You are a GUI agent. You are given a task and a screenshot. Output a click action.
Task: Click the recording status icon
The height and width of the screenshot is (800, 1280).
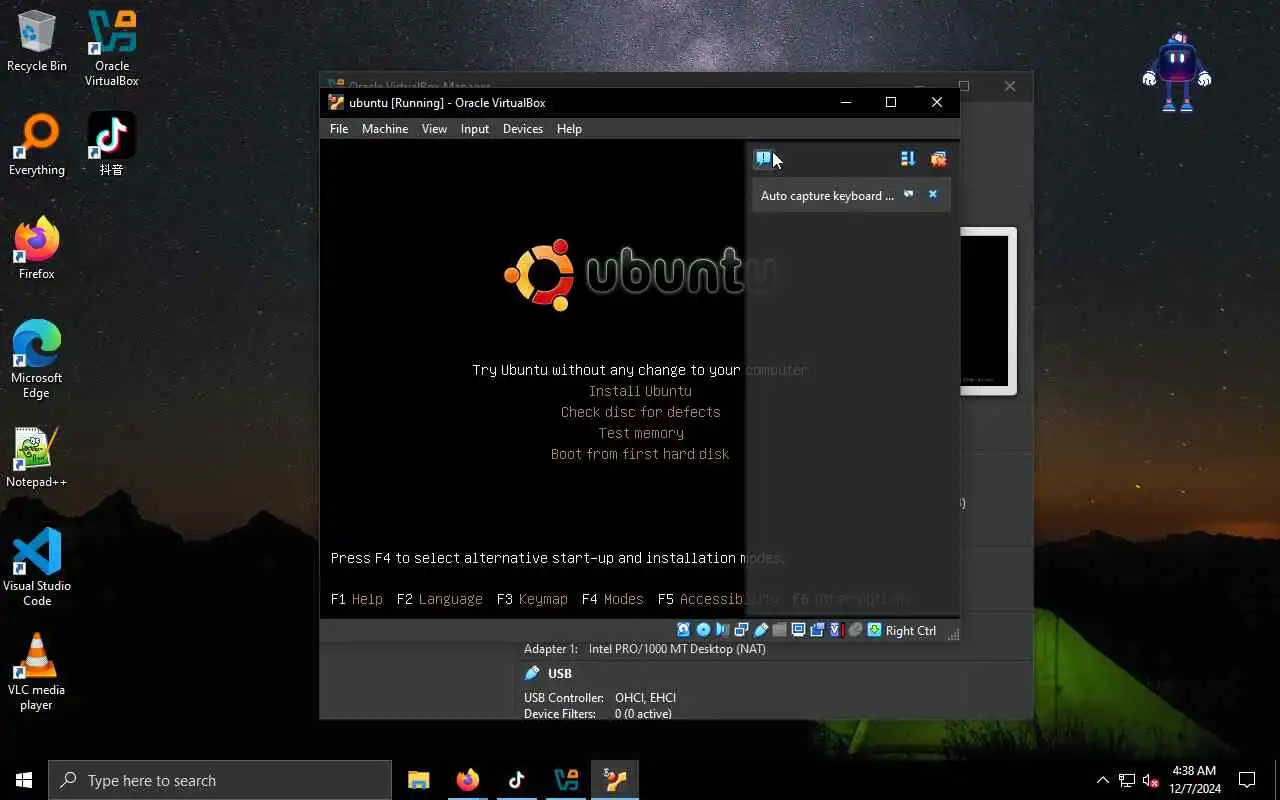click(817, 630)
